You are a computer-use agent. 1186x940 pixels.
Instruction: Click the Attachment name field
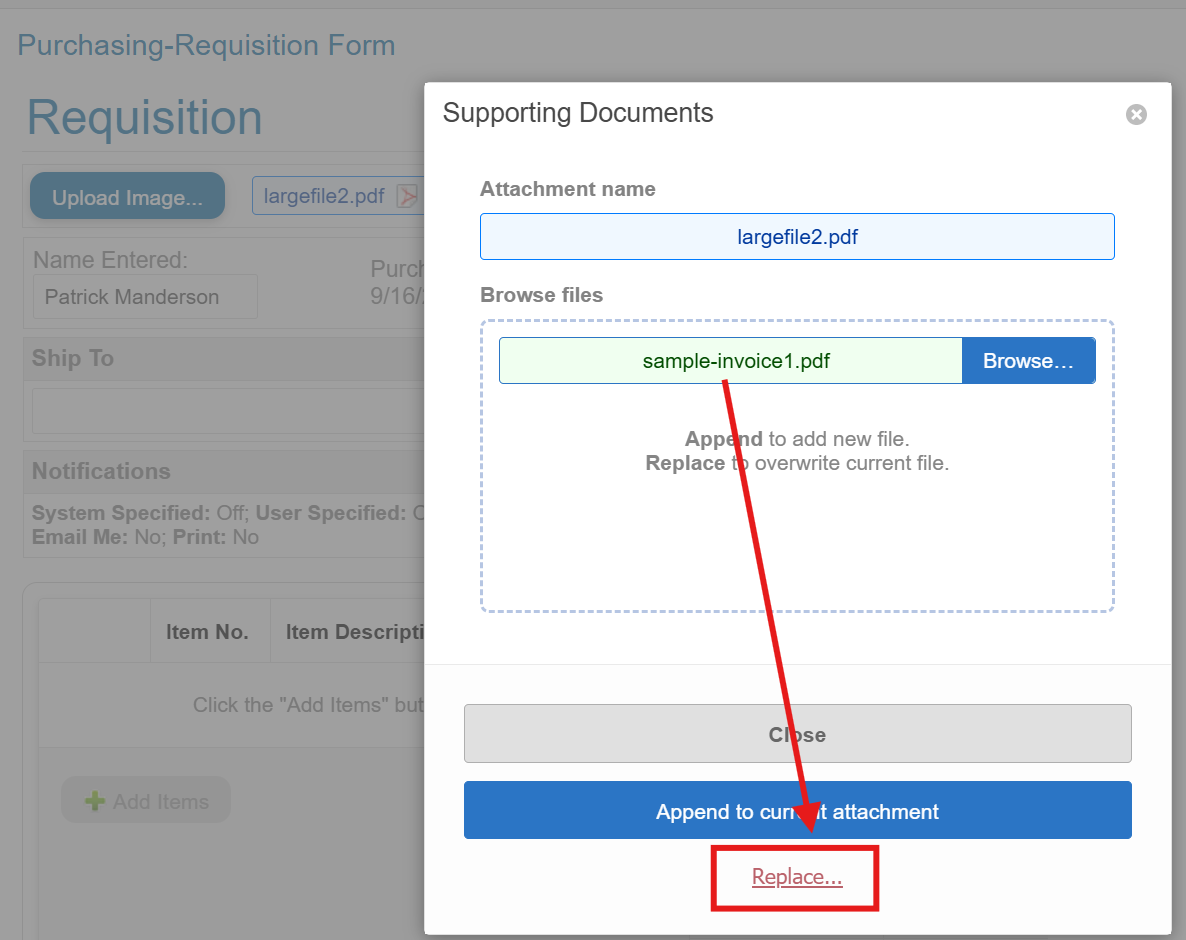[x=796, y=237]
